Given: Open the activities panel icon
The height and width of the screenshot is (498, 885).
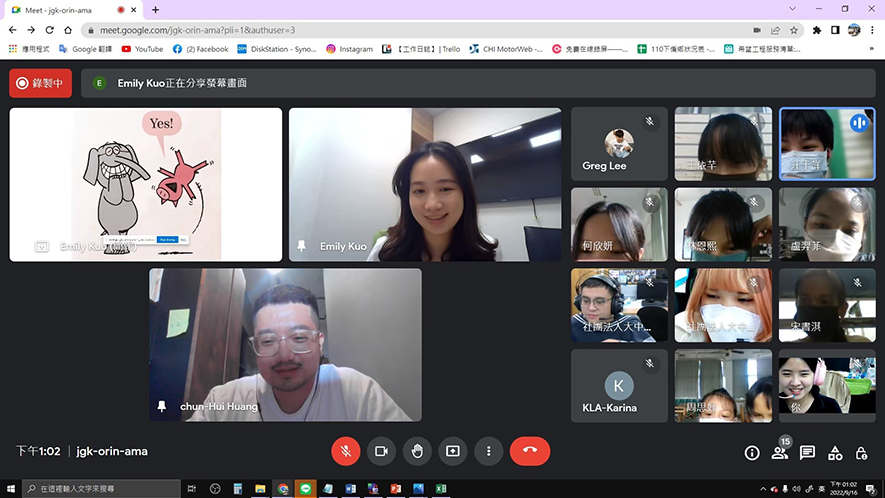Looking at the screenshot, I should coord(835,453).
